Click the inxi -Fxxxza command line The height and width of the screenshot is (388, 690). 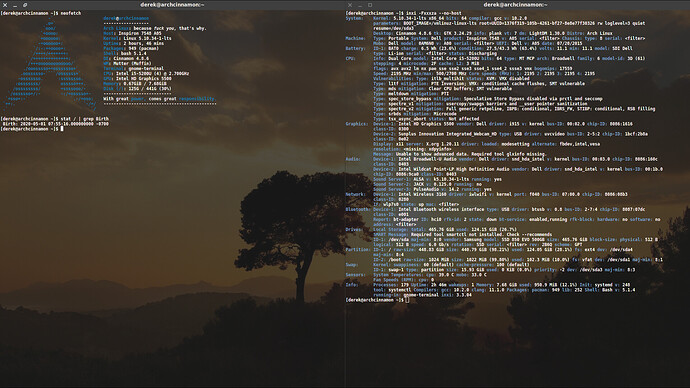pos(404,13)
